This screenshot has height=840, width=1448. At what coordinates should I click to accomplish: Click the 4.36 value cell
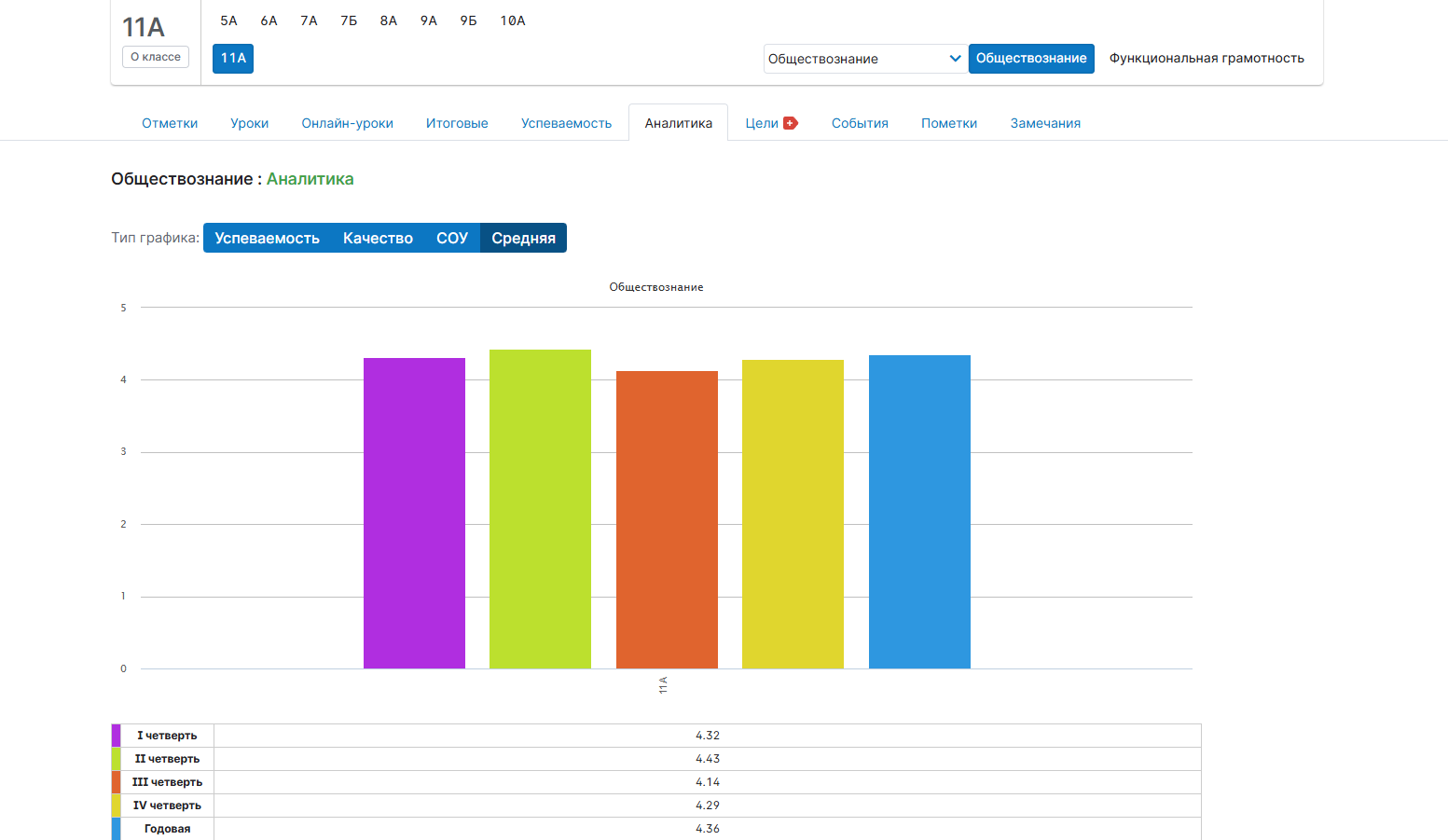(x=708, y=829)
